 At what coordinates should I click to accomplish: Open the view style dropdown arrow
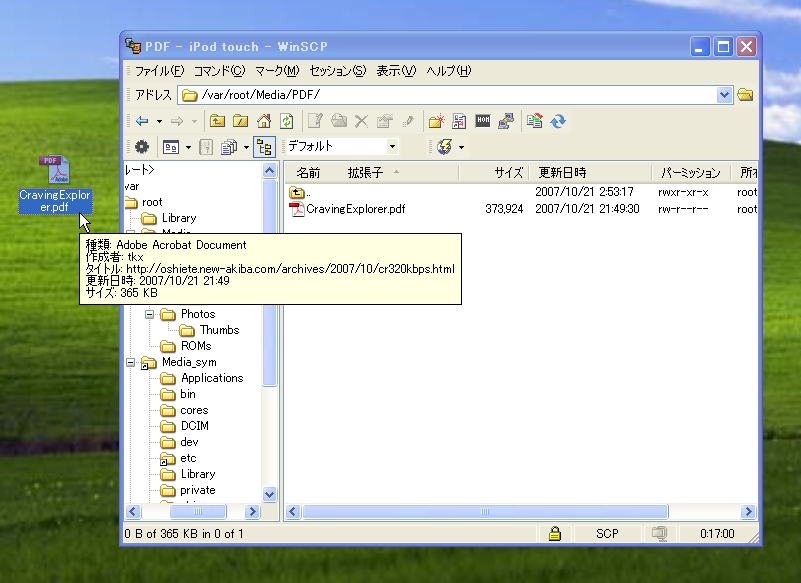[x=188, y=147]
